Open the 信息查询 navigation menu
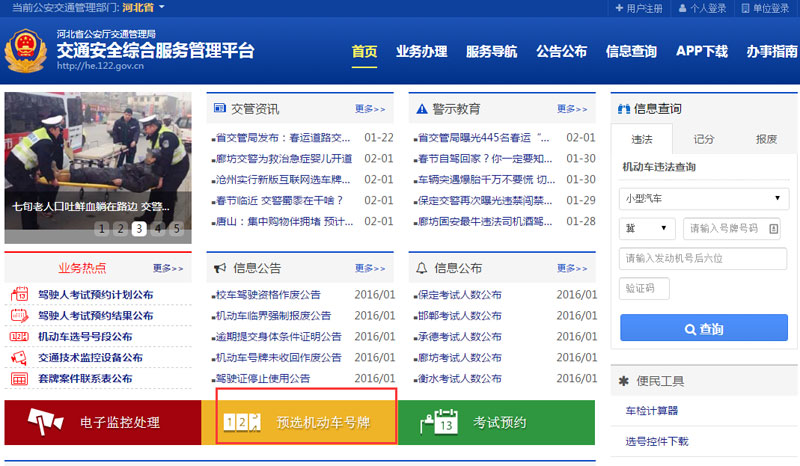Viewport: 800px width, 466px height. click(x=631, y=52)
